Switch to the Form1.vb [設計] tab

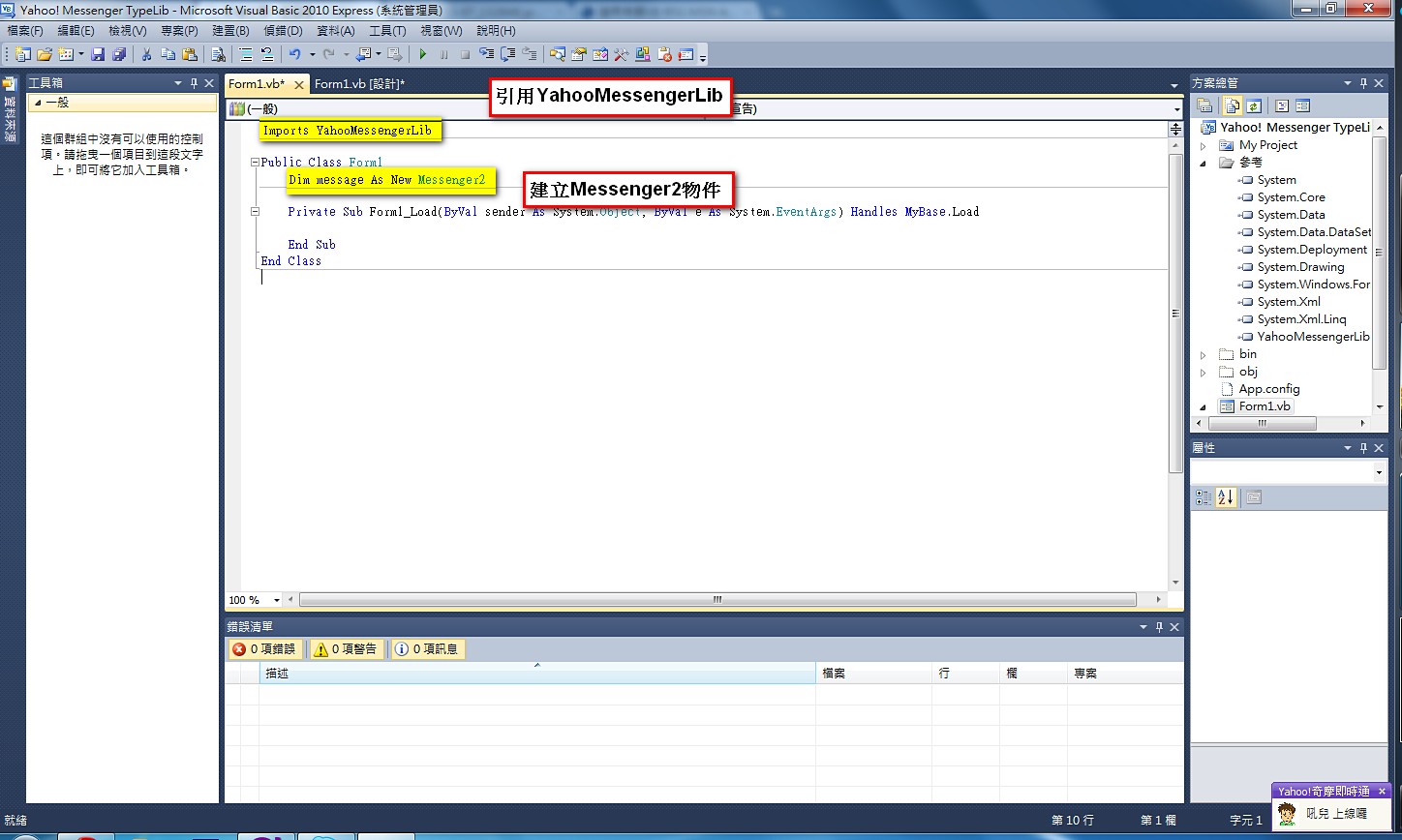(360, 84)
